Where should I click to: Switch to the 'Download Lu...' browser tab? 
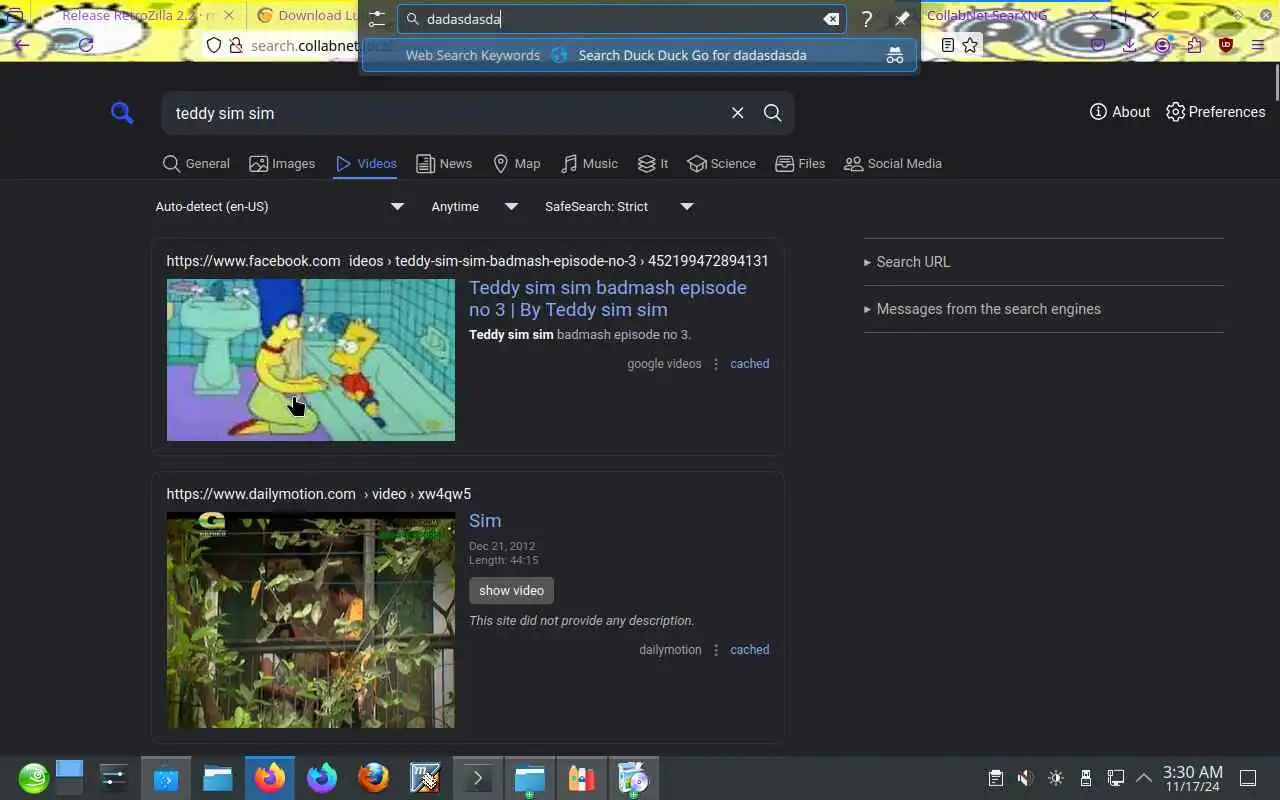click(x=305, y=15)
